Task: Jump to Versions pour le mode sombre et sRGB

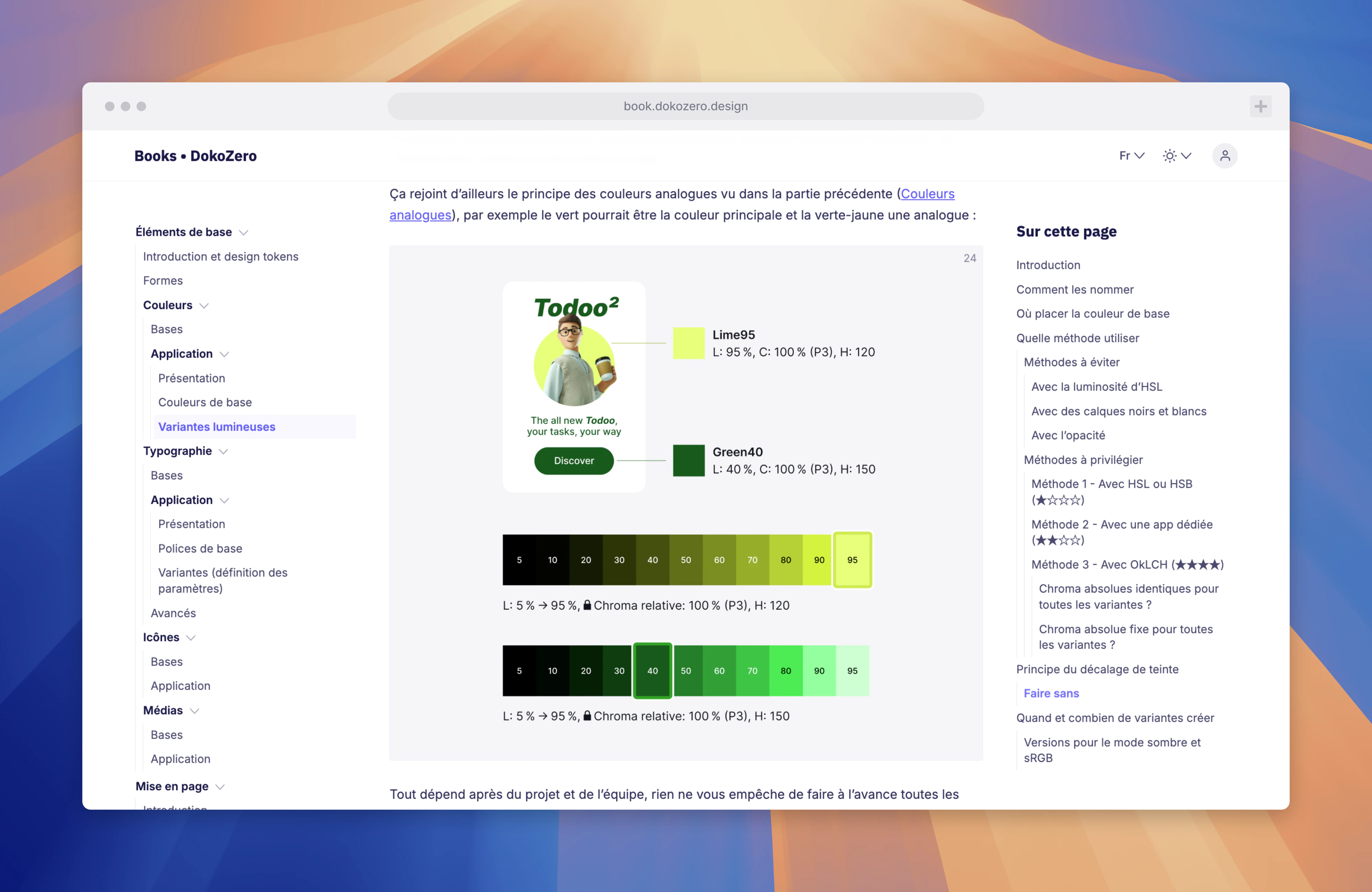Action: click(x=1112, y=750)
